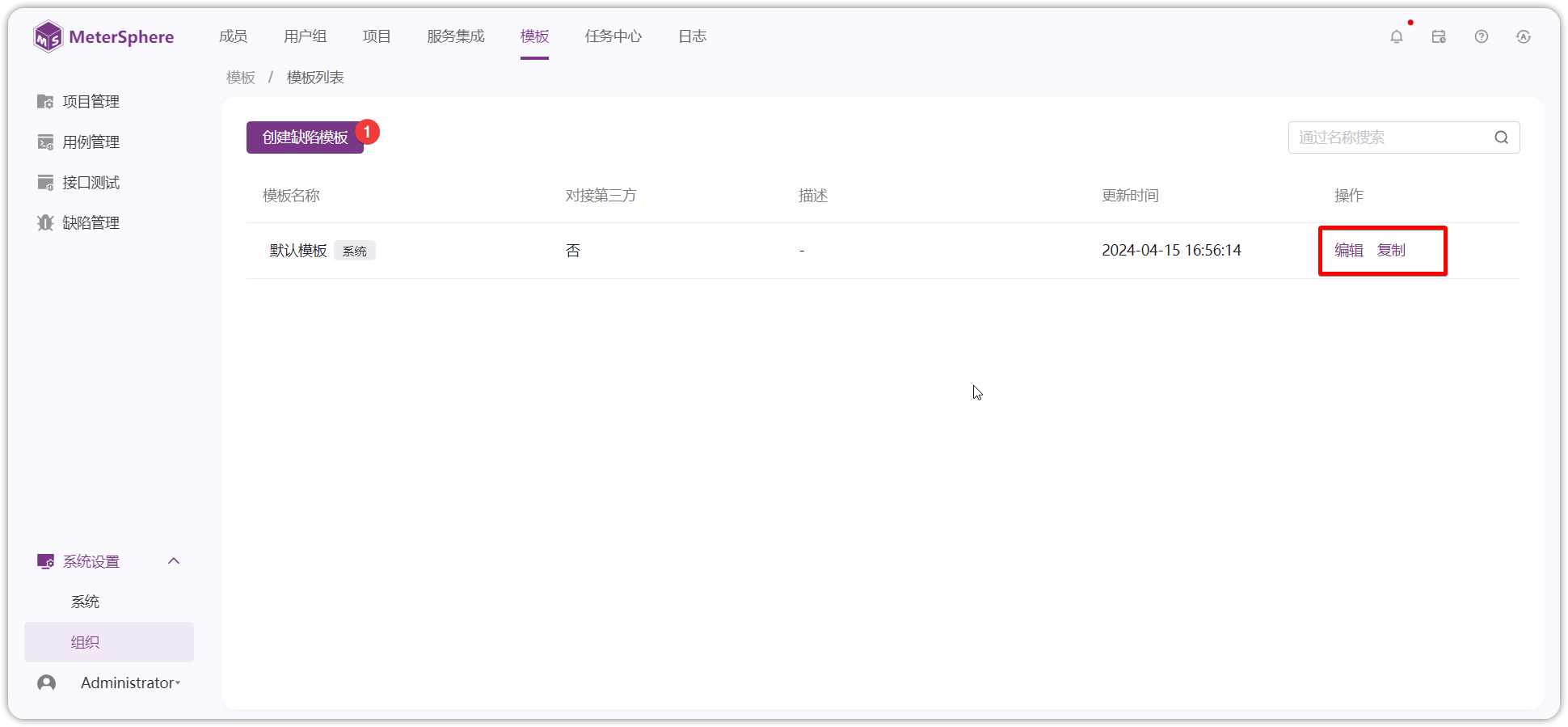Viewport: 1568px width, 727px height.
Task: Open 缺陷管理 in the sidebar
Action: [91, 222]
